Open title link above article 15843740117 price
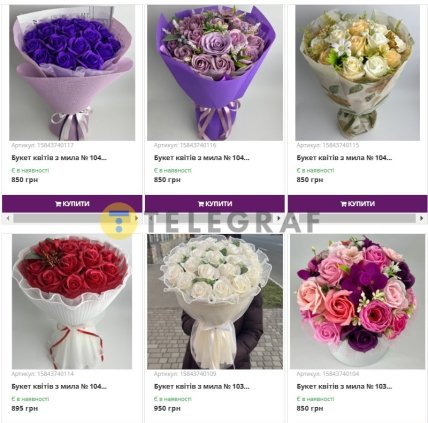Screen dimensions: 428x423 coord(59,158)
